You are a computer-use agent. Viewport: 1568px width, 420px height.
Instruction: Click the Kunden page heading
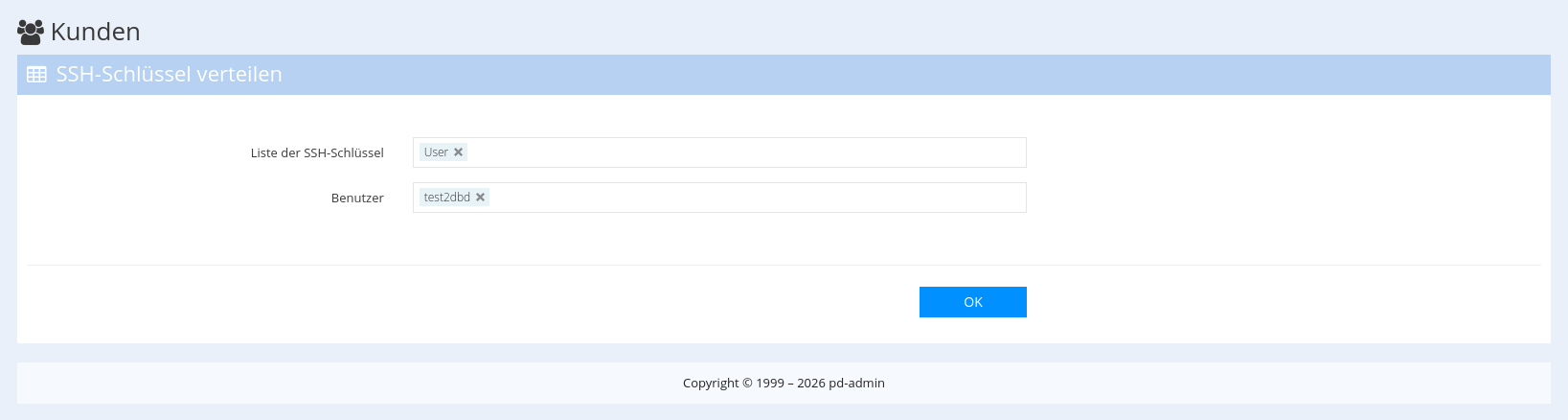pos(96,32)
